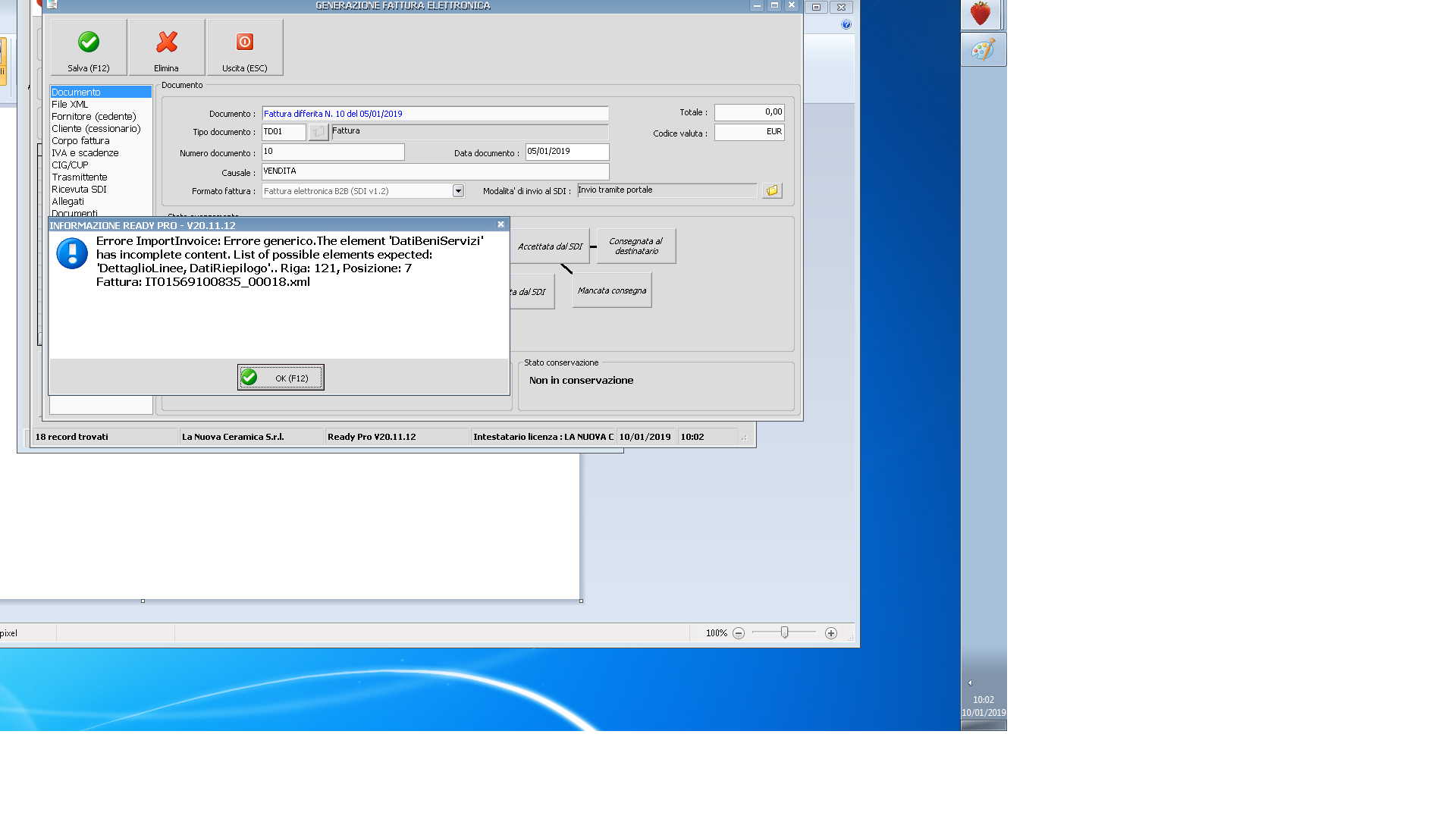Open the Corpo fattura section
Viewport: 1456px width, 819px height.
[x=80, y=141]
